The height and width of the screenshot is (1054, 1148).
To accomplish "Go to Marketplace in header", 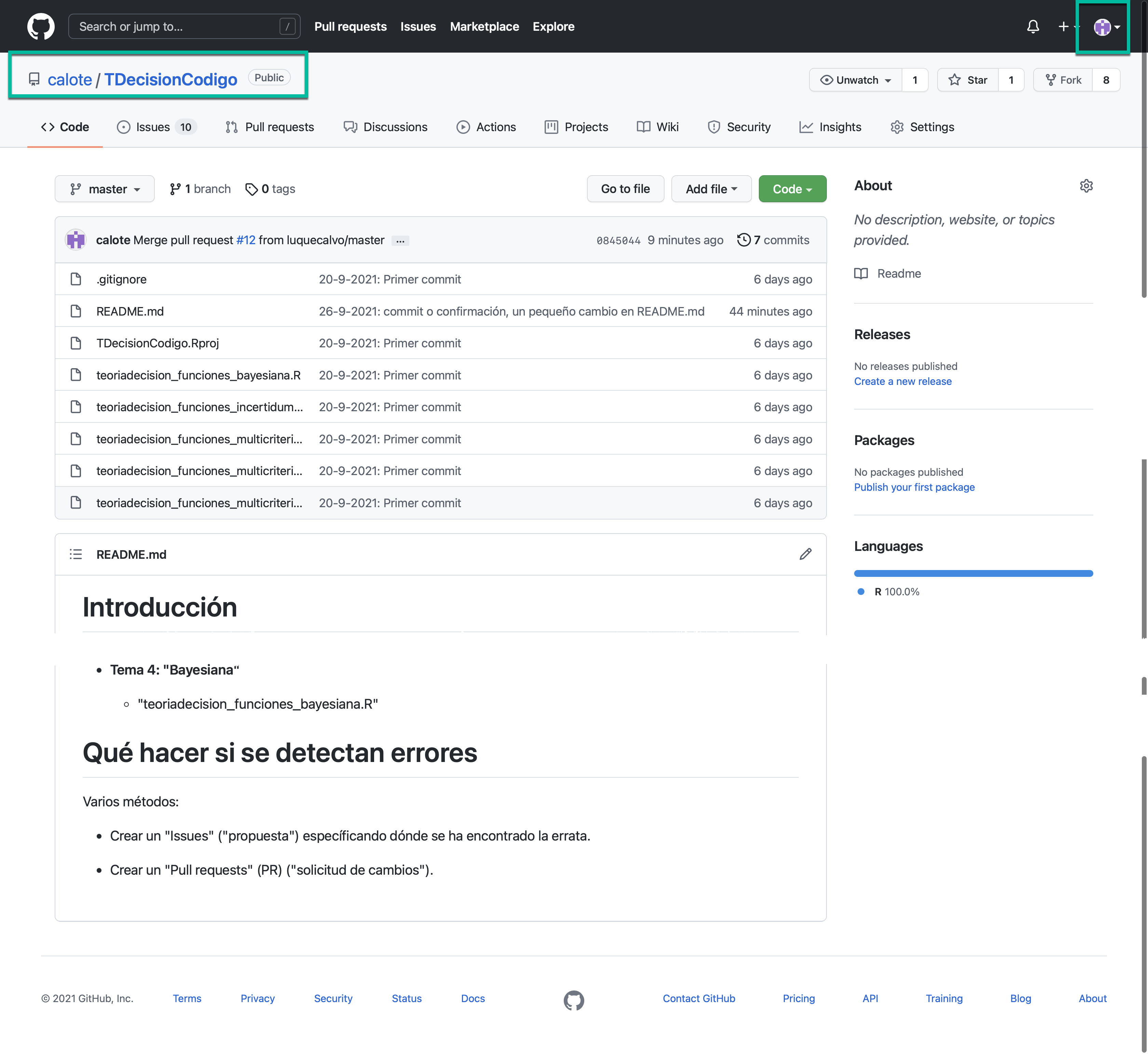I will 484,26.
